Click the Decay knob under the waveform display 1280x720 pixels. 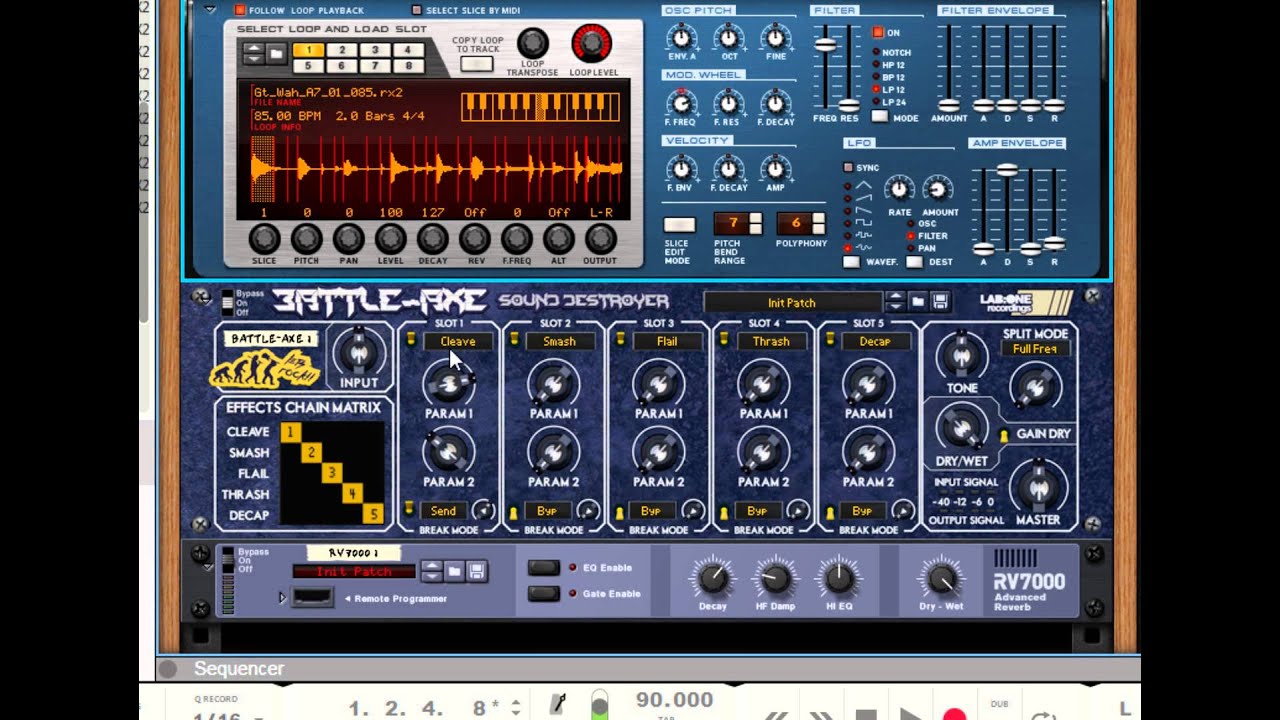pos(432,239)
